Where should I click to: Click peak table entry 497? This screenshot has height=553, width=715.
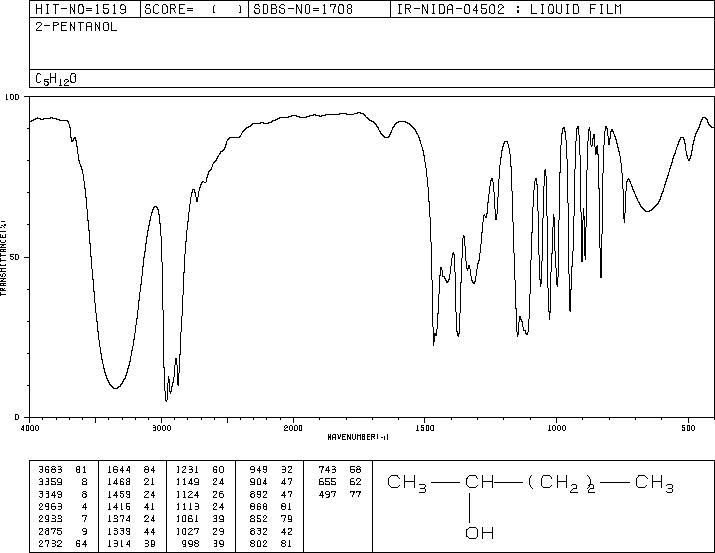[x=327, y=494]
